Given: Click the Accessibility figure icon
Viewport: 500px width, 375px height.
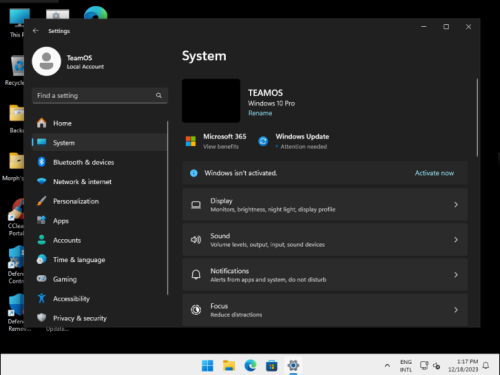Looking at the screenshot, I should click(x=42, y=298).
